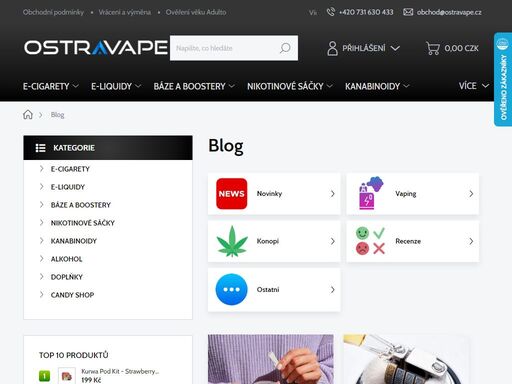Open the Konopí blog category
Image resolution: width=512 pixels, height=384 pixels.
point(274,241)
